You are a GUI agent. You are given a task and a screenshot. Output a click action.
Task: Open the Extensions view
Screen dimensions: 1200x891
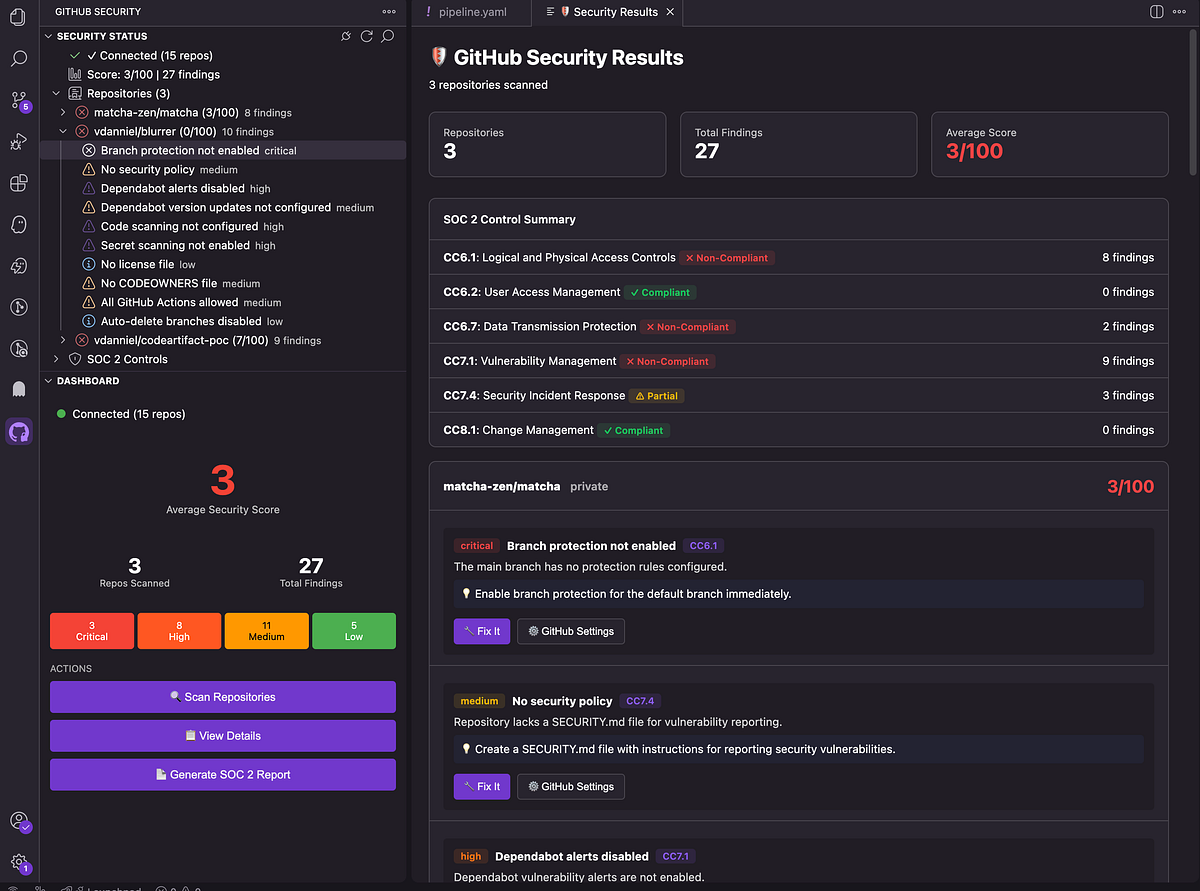[18, 183]
